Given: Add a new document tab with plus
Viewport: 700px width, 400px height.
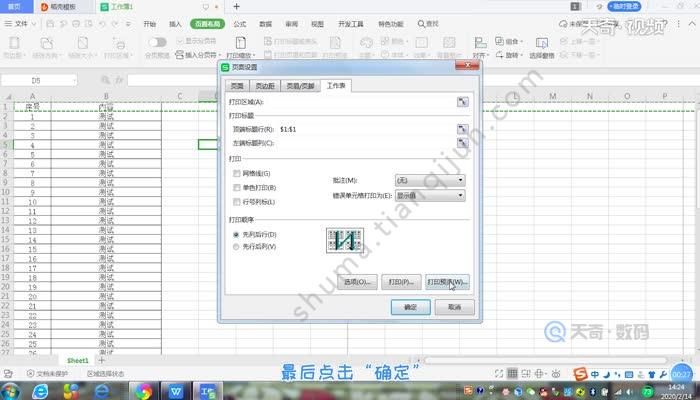Looking at the screenshot, I should coord(237,6).
